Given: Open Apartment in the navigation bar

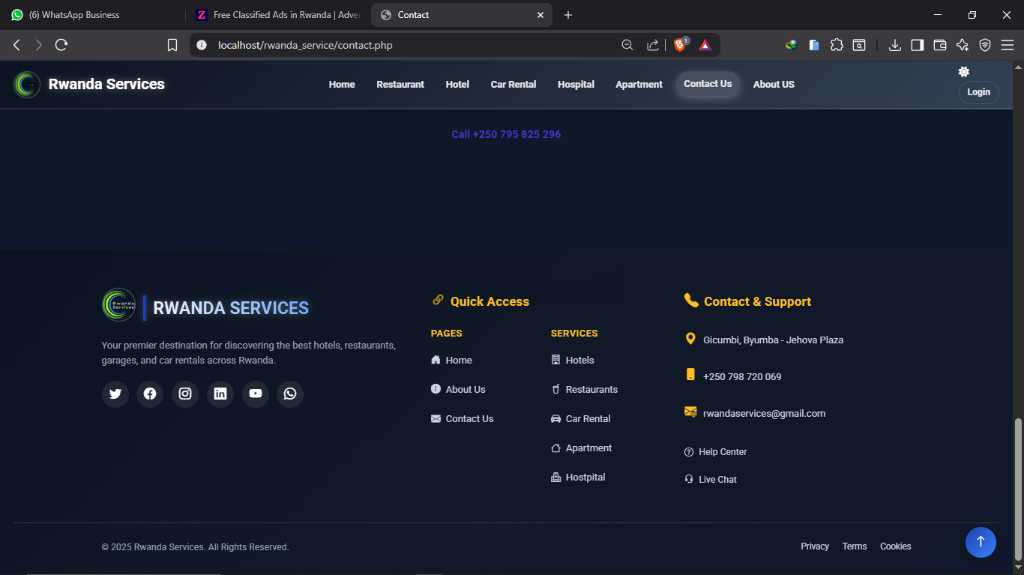Looking at the screenshot, I should point(639,84).
